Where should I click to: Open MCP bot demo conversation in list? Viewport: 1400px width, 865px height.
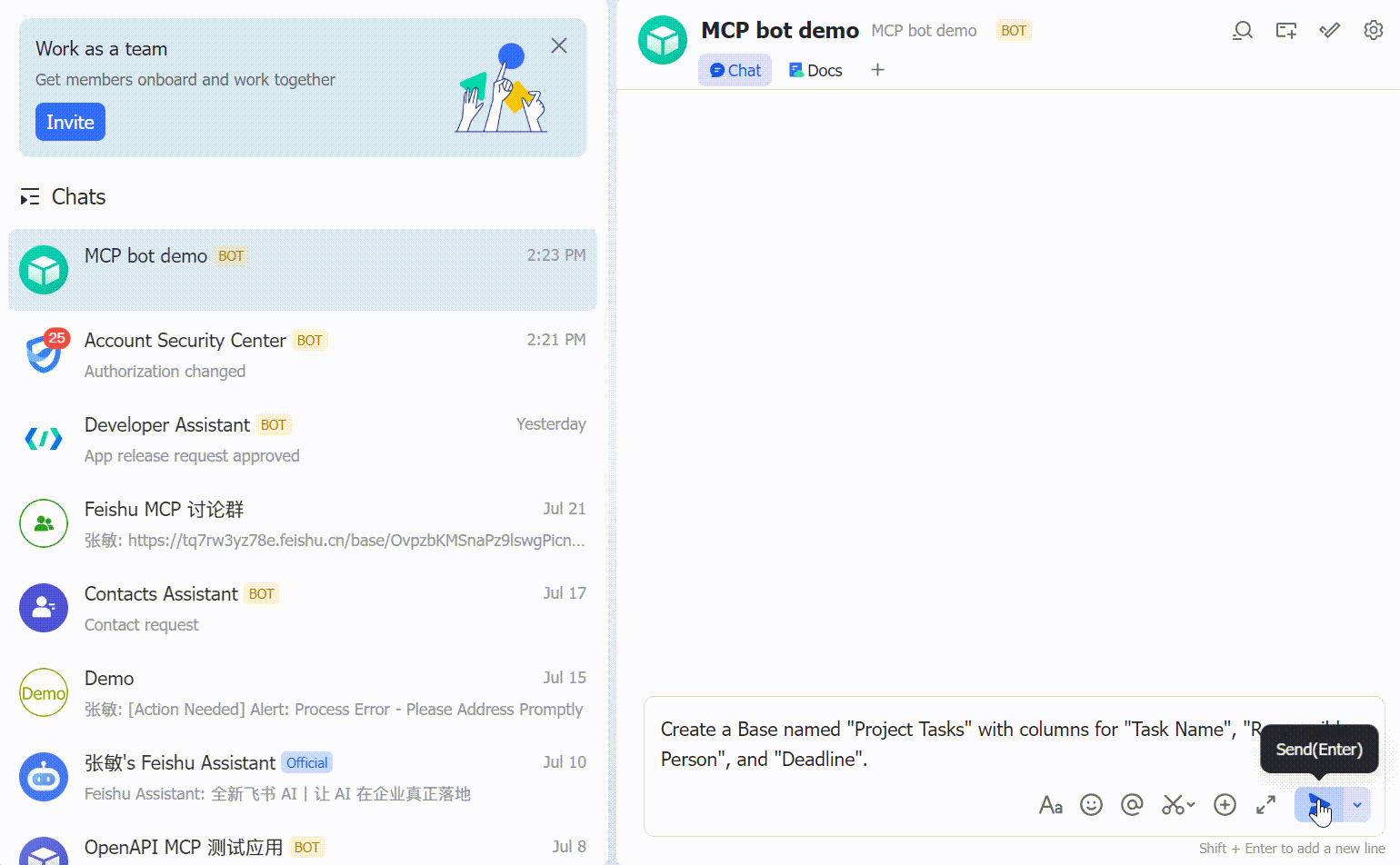point(303,270)
